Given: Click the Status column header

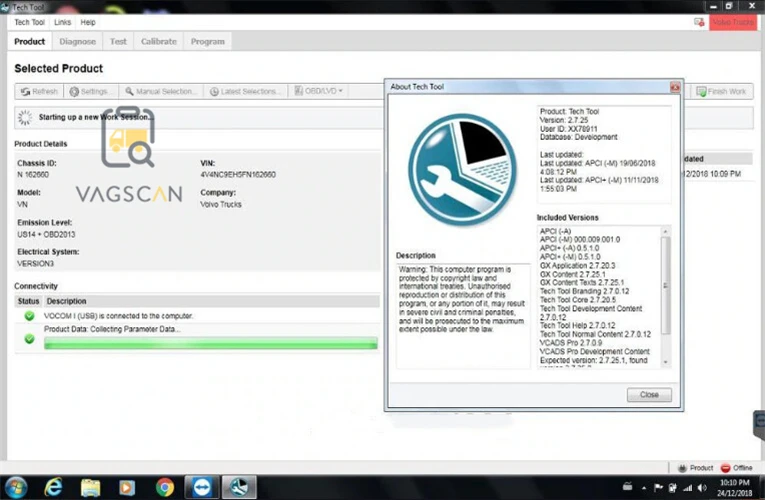Looking at the screenshot, I should [28, 301].
